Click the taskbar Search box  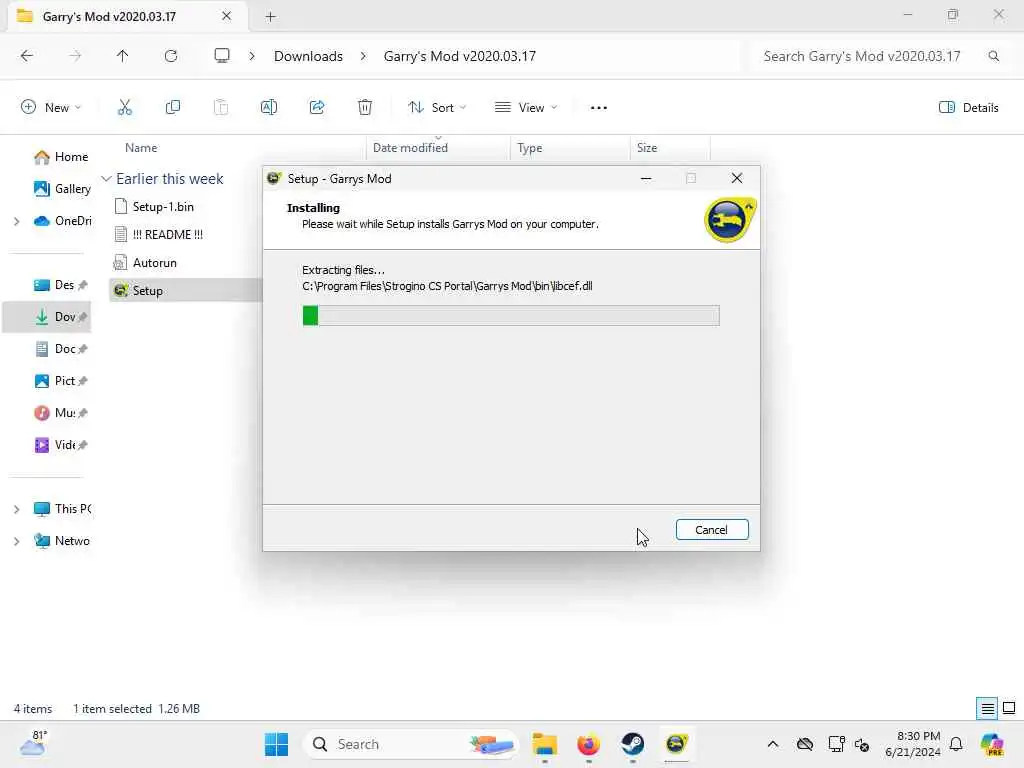pyautogui.click(x=410, y=744)
